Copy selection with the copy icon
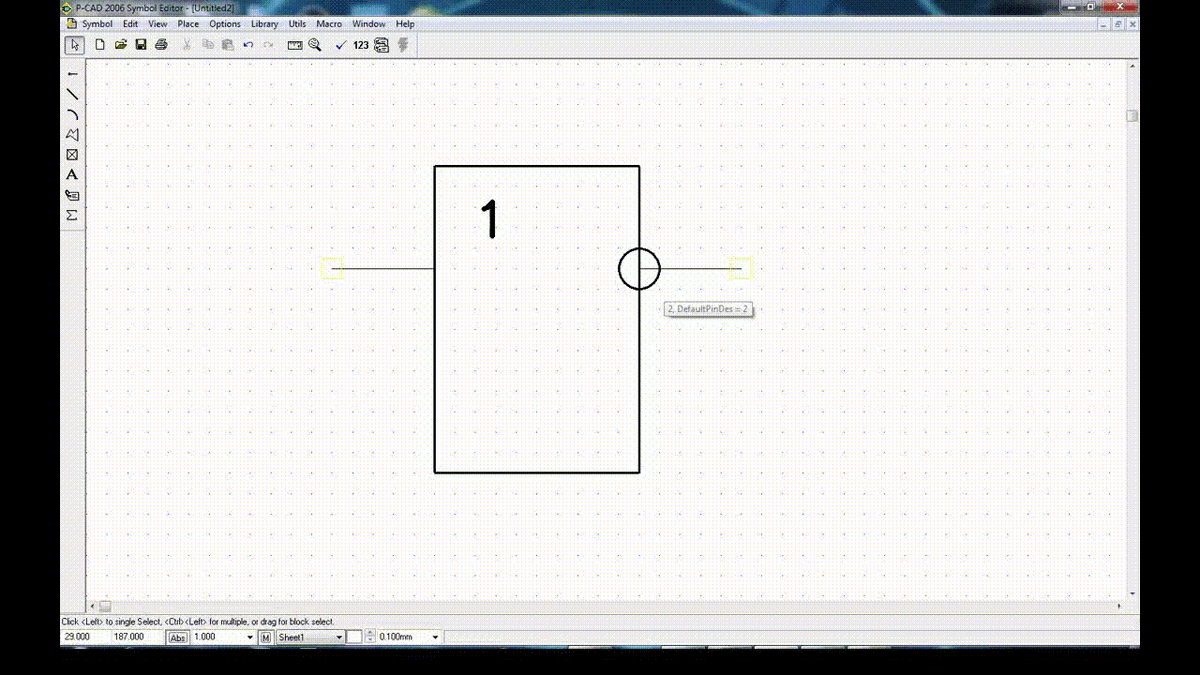Image resolution: width=1200 pixels, height=675 pixels. (x=208, y=45)
